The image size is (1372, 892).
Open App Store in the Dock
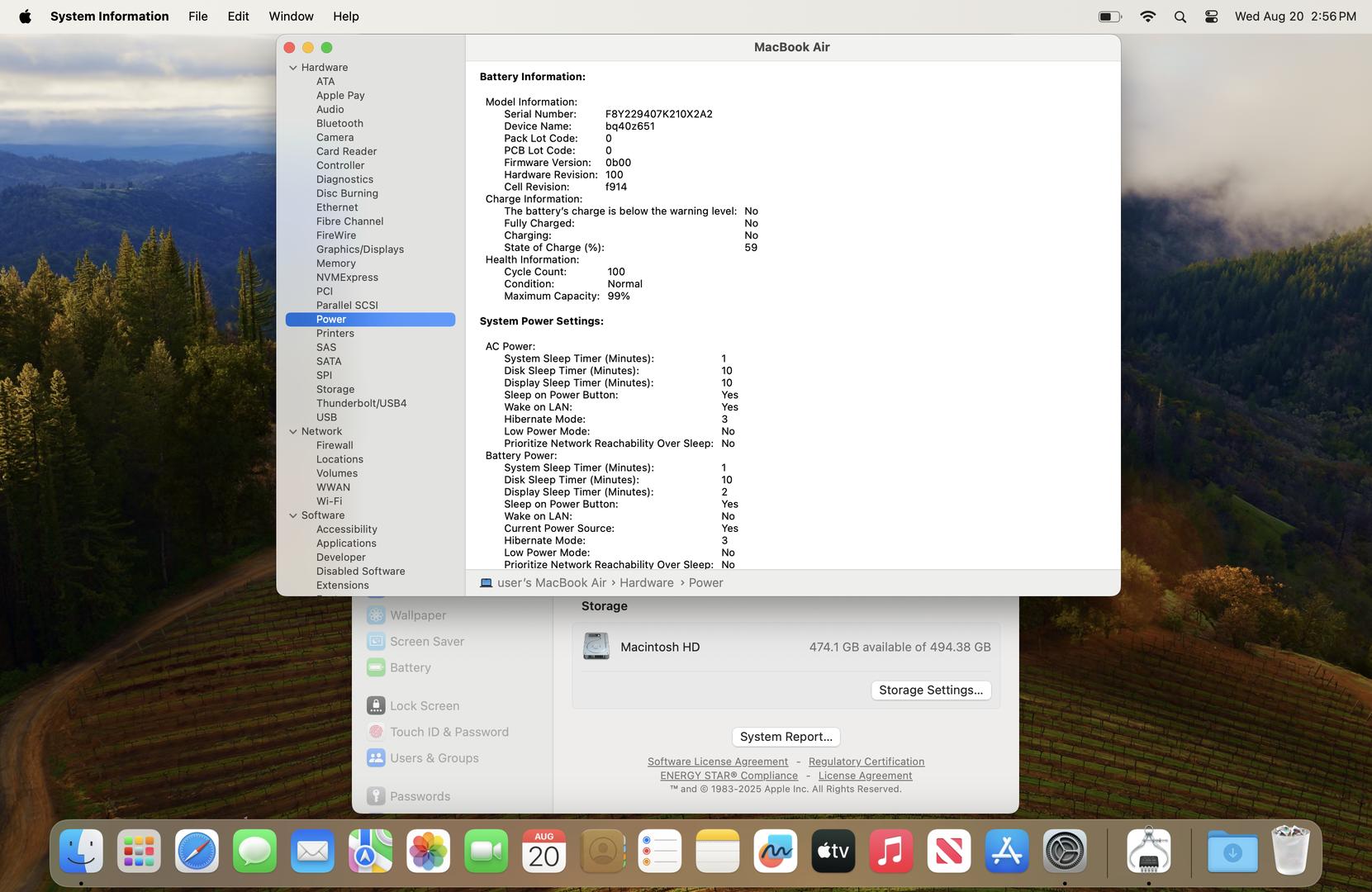point(1007,851)
